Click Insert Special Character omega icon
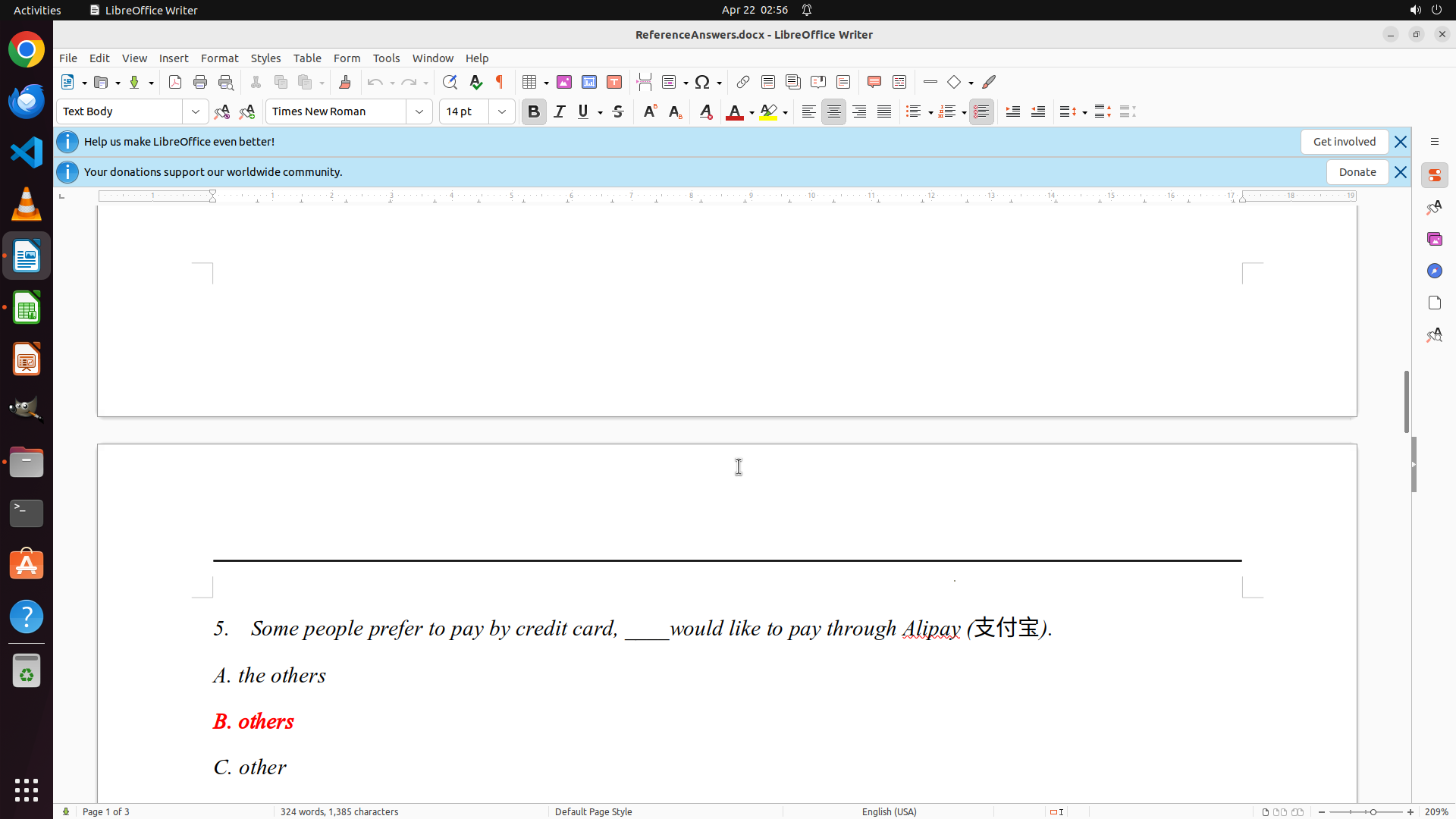 [702, 82]
